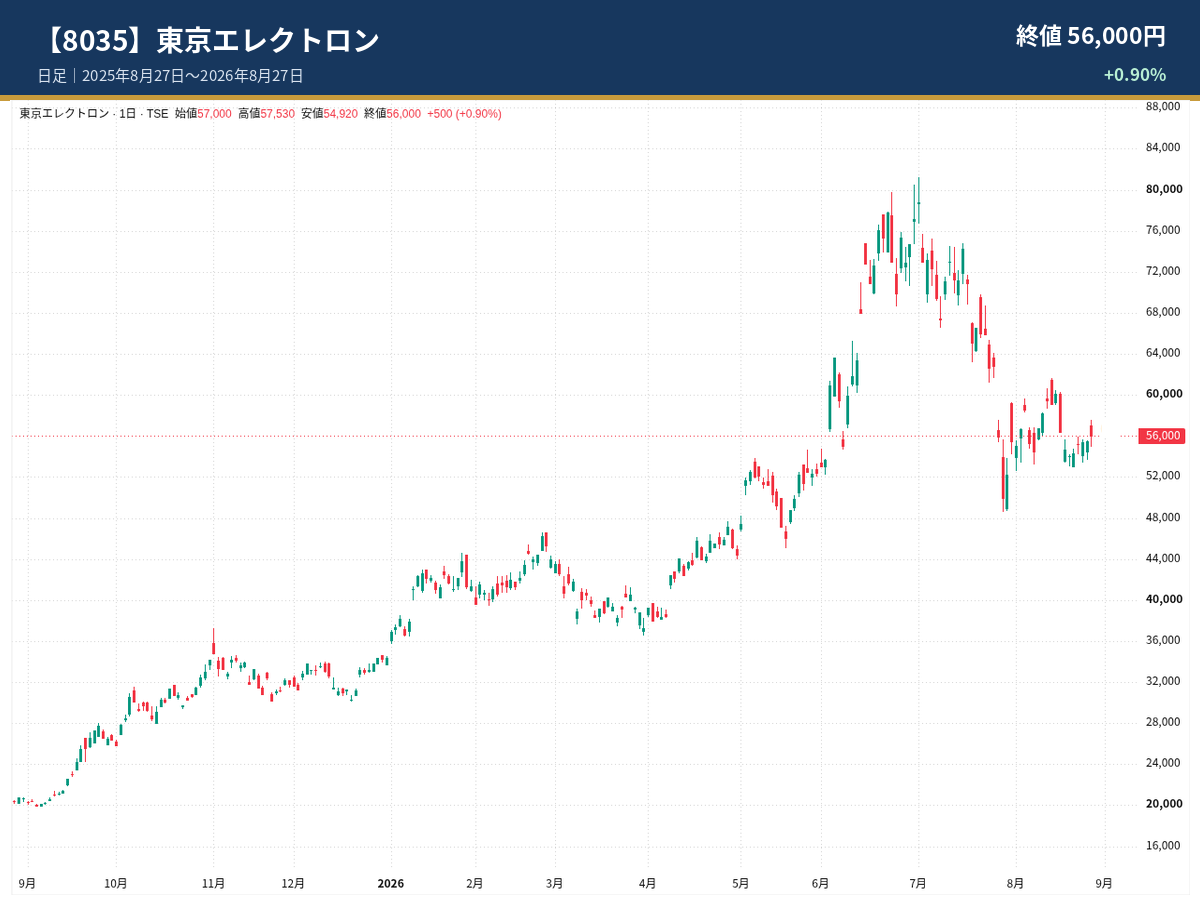
Task: Click the 52,000 price axis label
Action: pyautogui.click(x=1163, y=476)
